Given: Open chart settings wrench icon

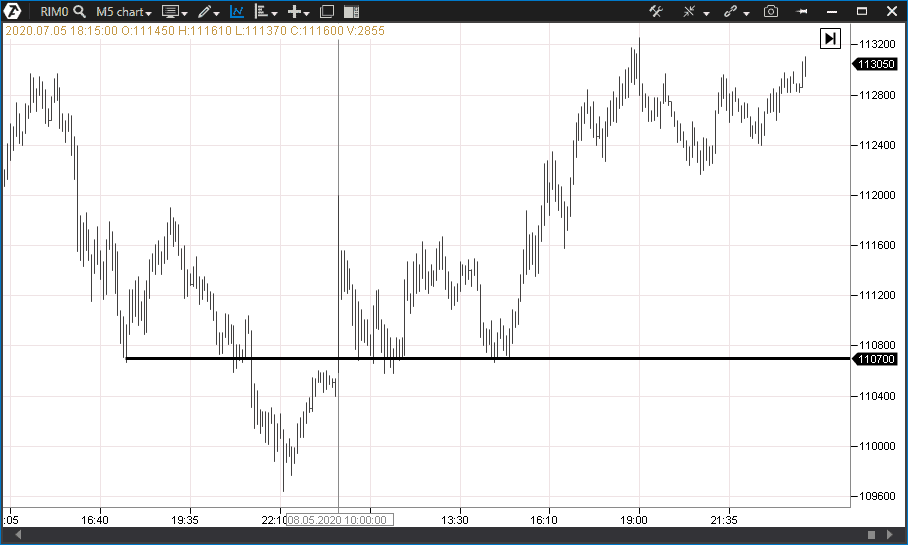Looking at the screenshot, I should point(657,12).
